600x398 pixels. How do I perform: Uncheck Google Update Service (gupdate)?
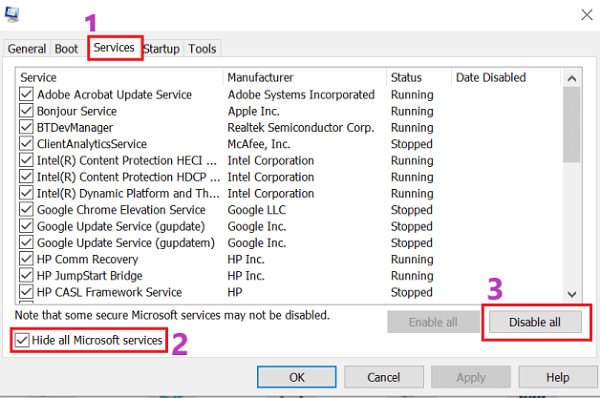[26, 226]
